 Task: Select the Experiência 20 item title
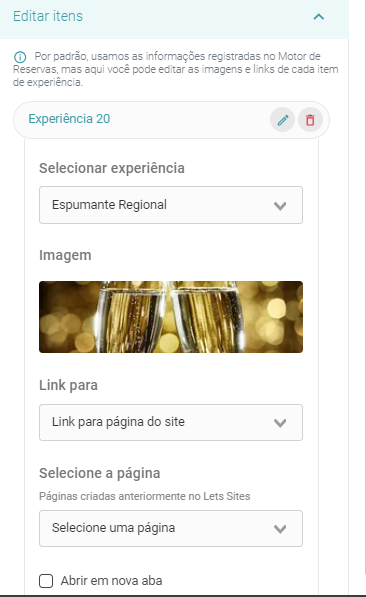point(69,119)
